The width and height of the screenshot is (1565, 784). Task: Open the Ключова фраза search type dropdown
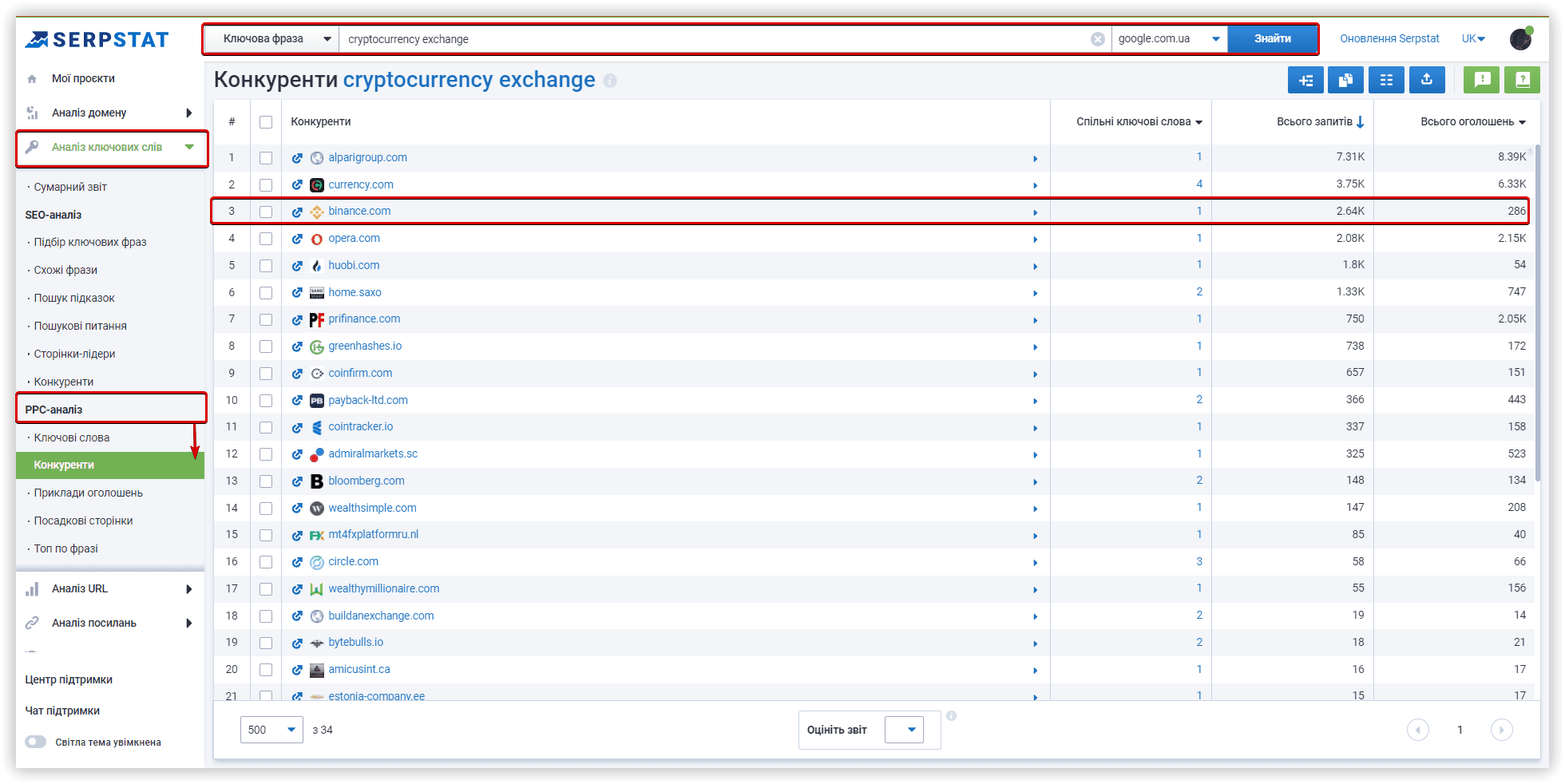click(x=271, y=39)
